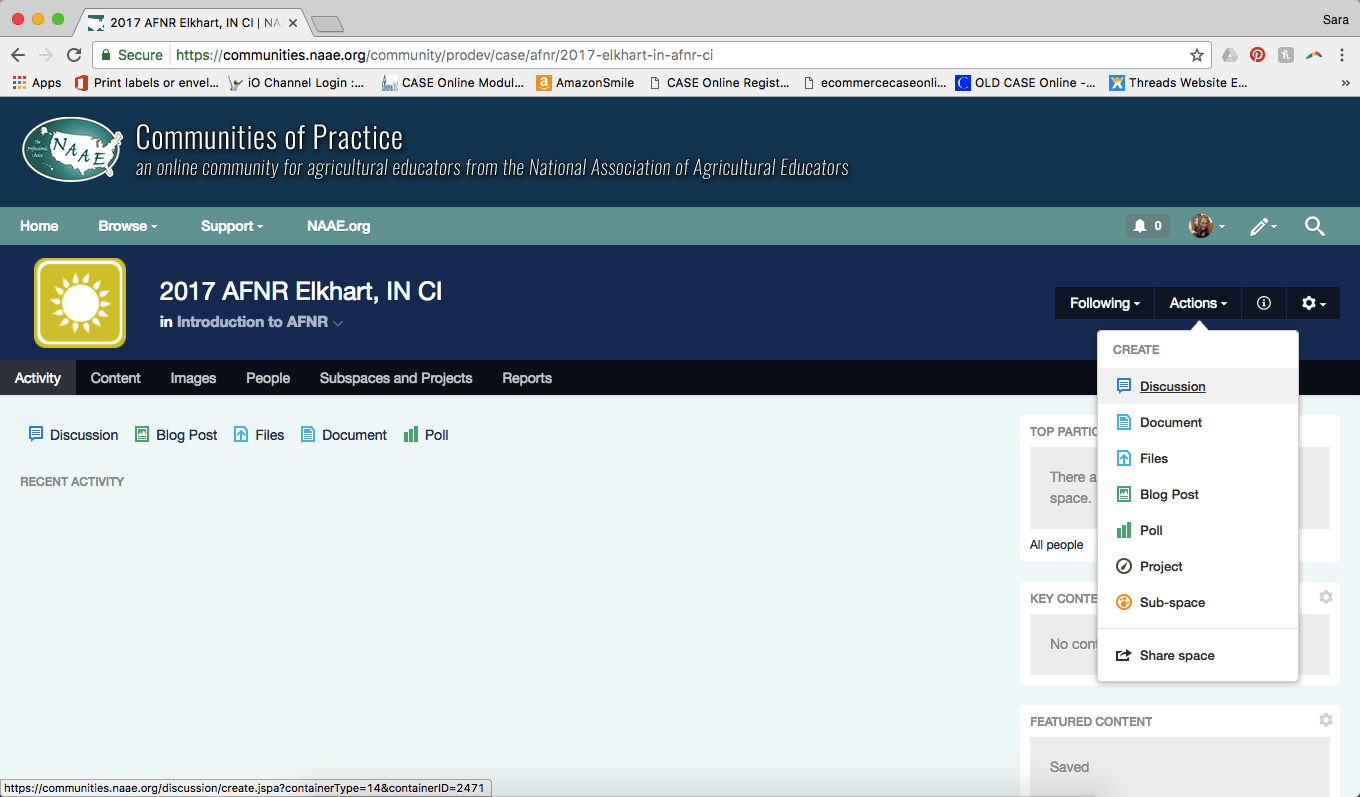Click the yellow sun space avatar
Screen dimensions: 1360x797
(80, 303)
